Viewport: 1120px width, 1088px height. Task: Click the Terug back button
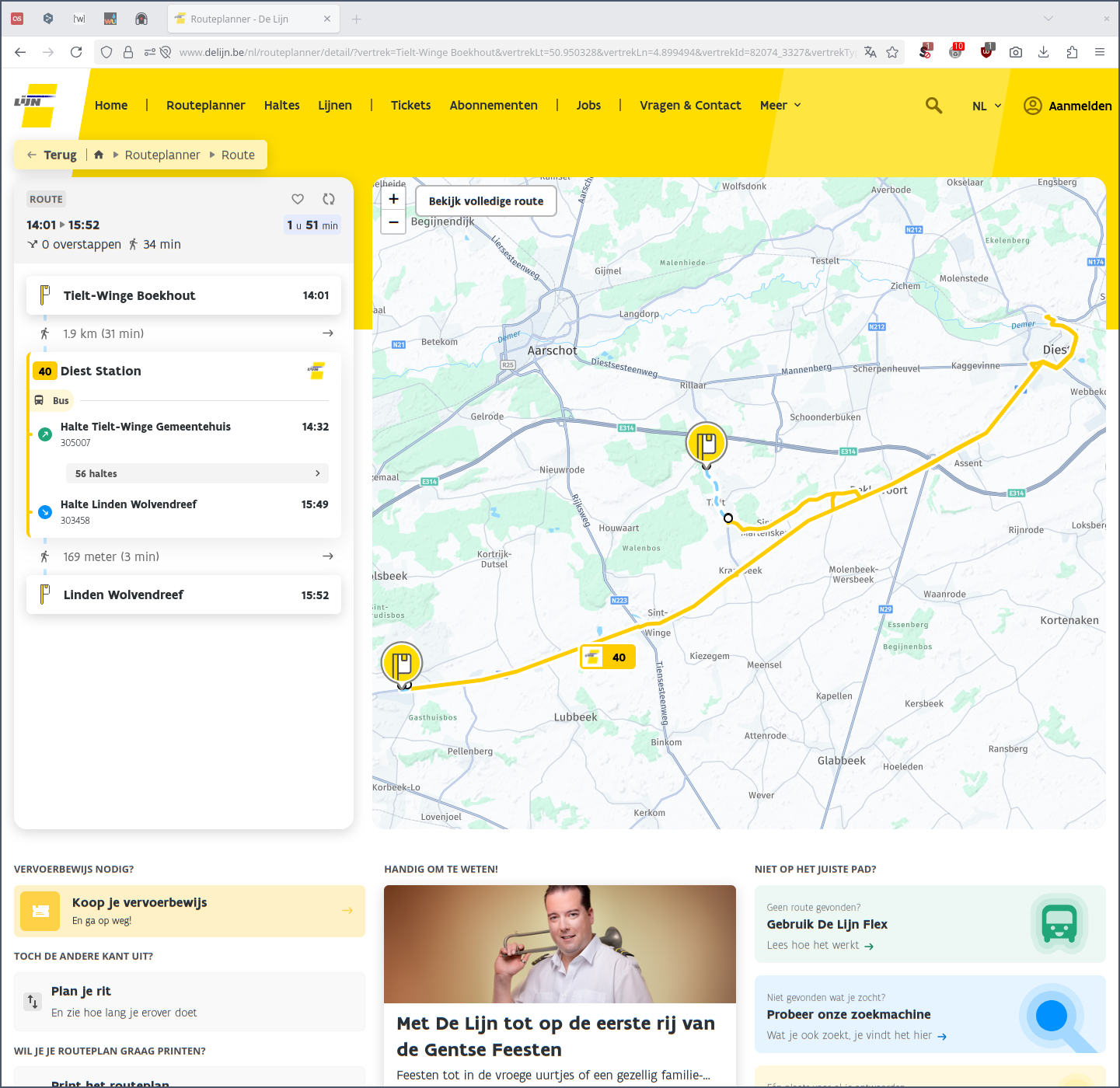pyautogui.click(x=52, y=155)
